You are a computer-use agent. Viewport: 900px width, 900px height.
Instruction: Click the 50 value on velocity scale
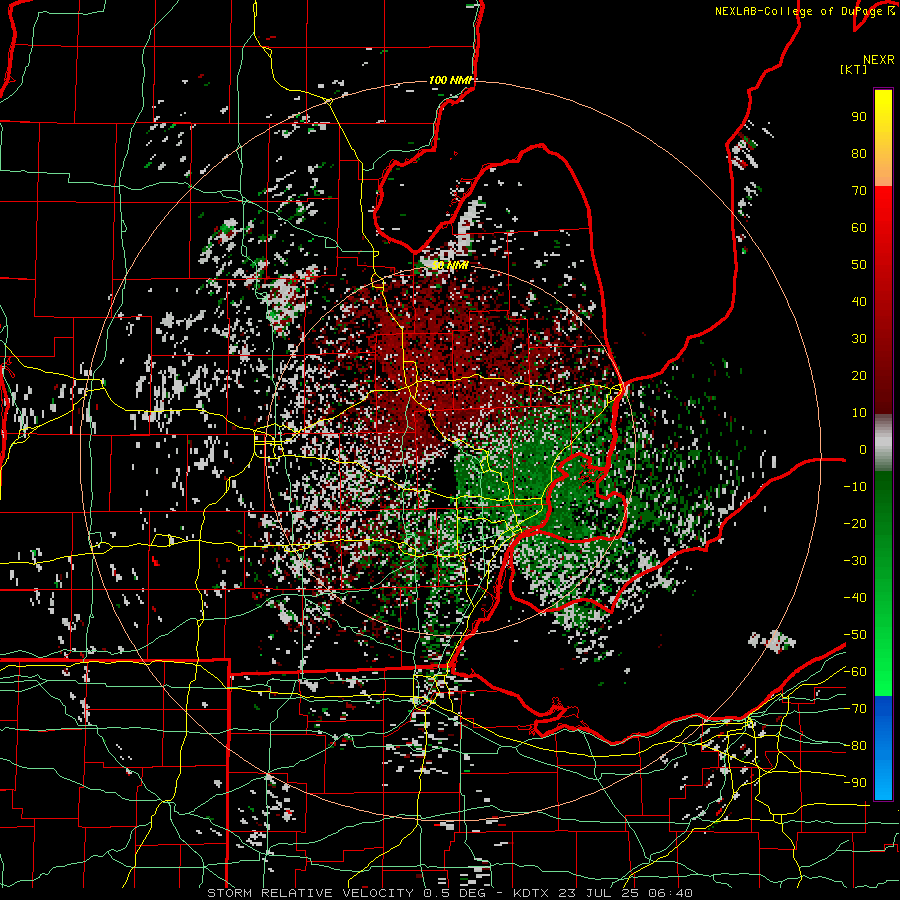tap(859, 265)
